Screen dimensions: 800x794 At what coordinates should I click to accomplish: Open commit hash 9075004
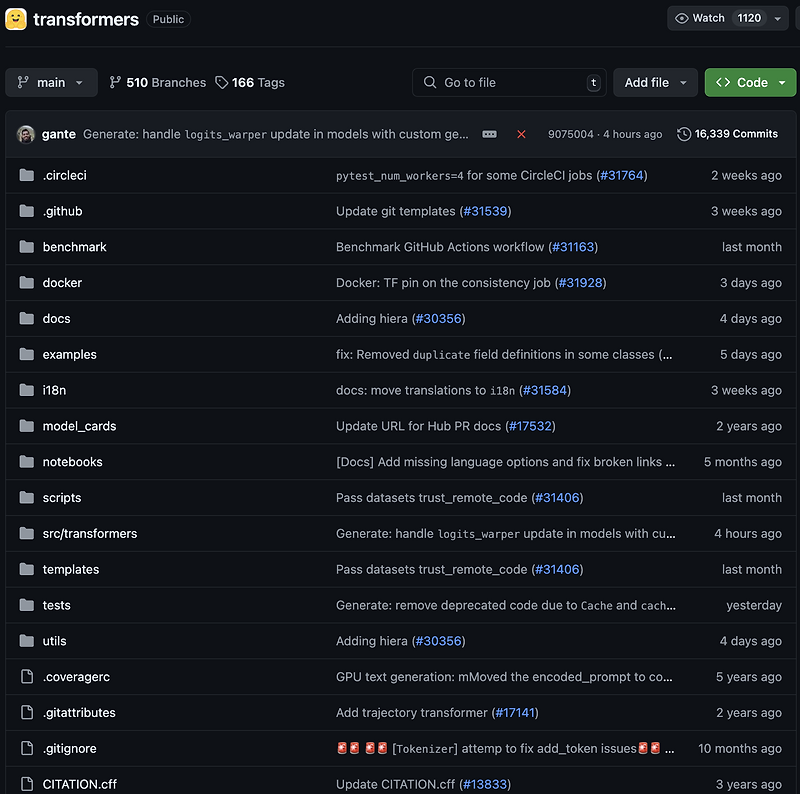pos(570,134)
